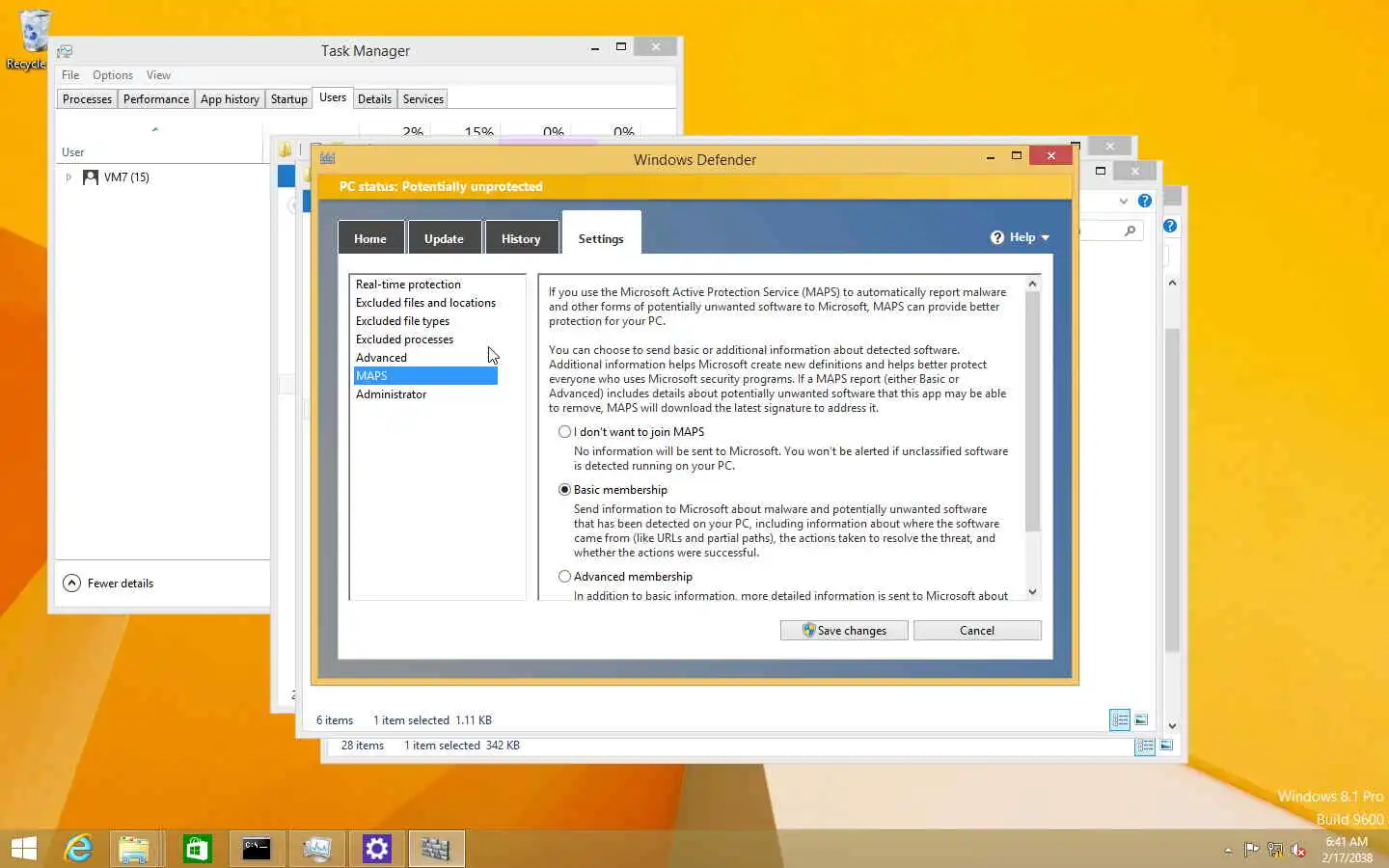
Task: Click VM7 user account icon
Action: click(91, 177)
